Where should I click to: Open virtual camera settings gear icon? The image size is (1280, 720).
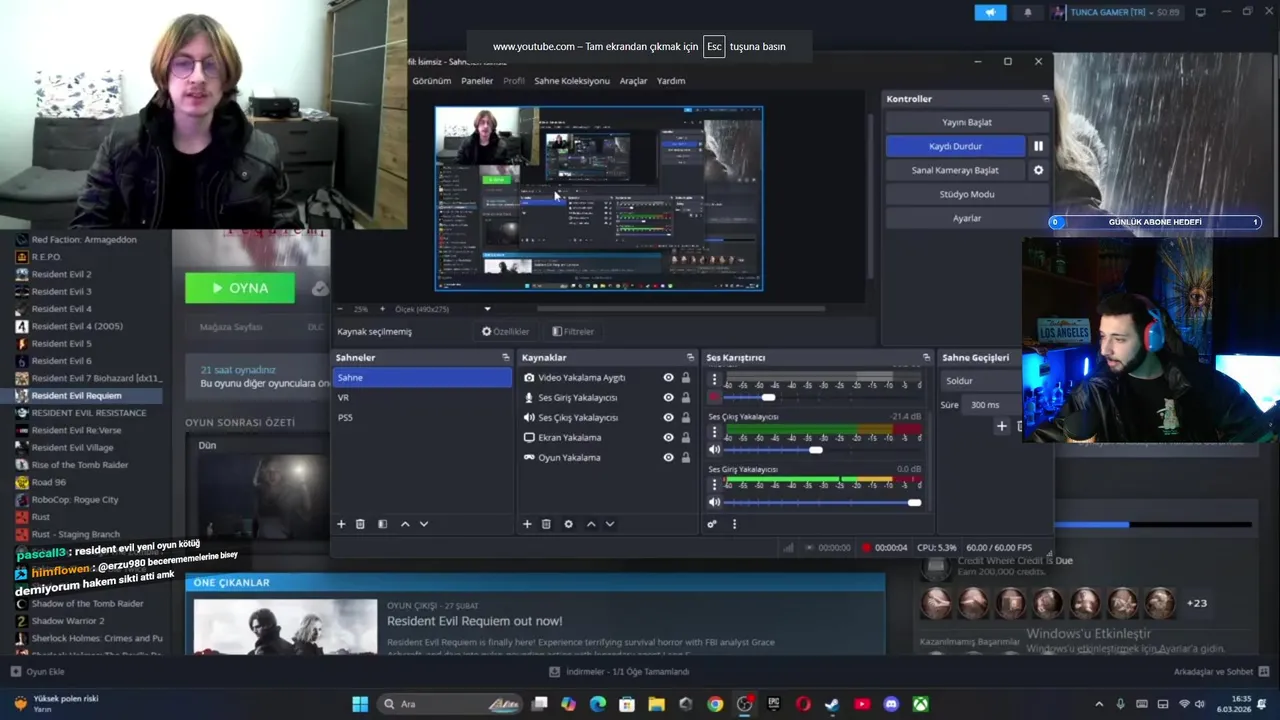tap(1038, 170)
